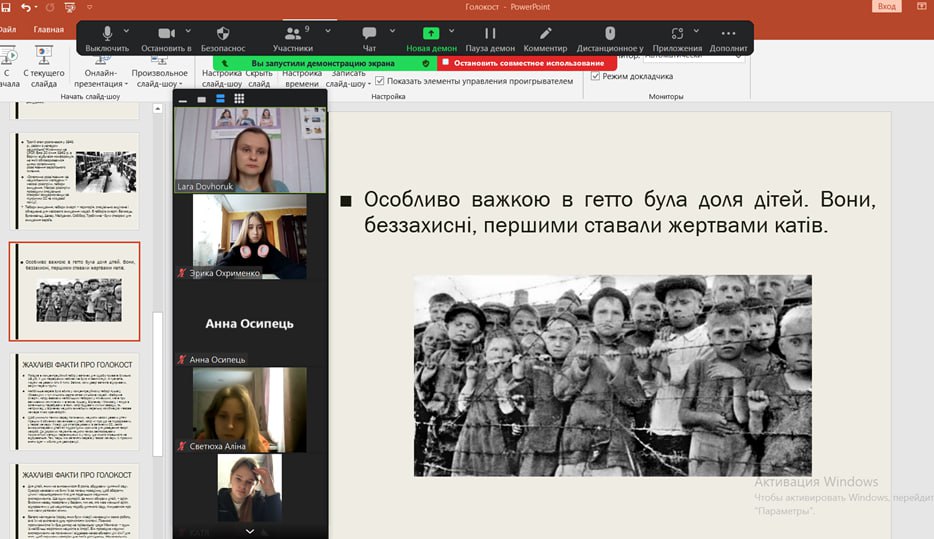Open screen sharing security shield indicator

tap(425, 63)
